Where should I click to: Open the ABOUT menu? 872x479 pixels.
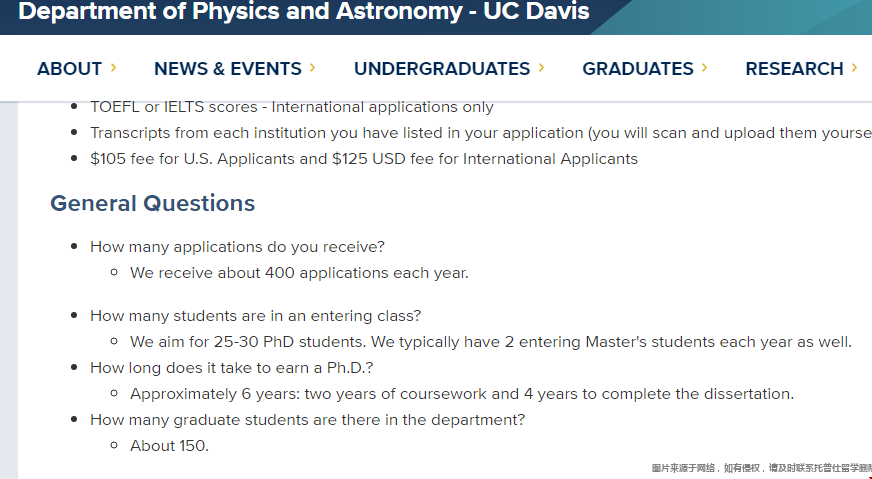[70, 68]
